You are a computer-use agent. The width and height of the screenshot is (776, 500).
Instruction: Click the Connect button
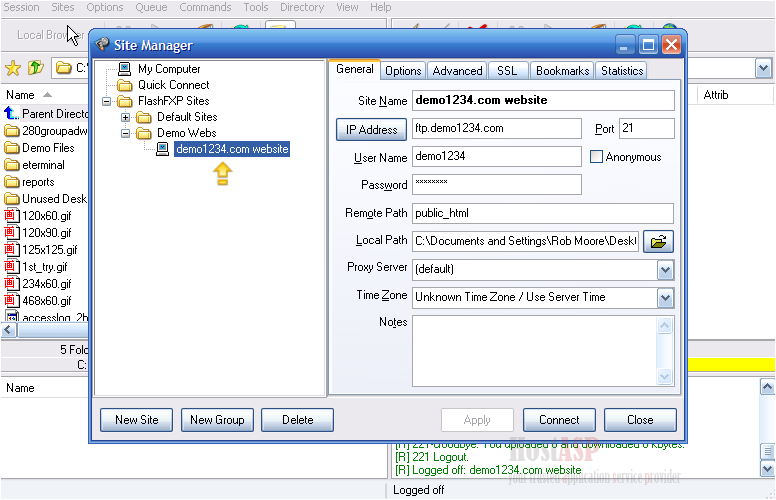tap(559, 420)
